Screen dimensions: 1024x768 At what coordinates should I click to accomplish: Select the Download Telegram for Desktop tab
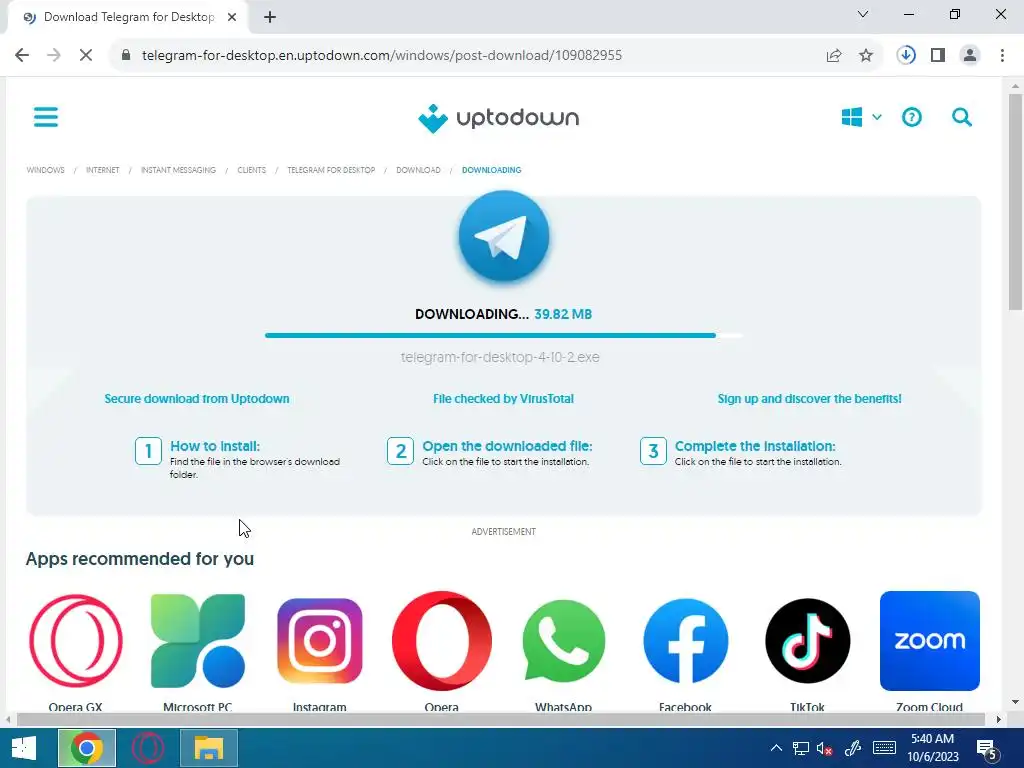pos(128,18)
